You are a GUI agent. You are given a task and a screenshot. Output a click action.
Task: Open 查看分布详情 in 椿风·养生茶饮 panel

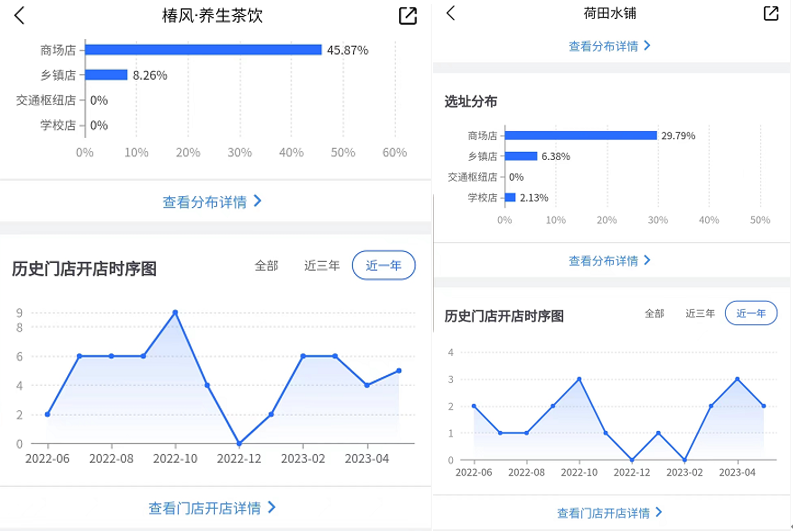click(x=212, y=202)
